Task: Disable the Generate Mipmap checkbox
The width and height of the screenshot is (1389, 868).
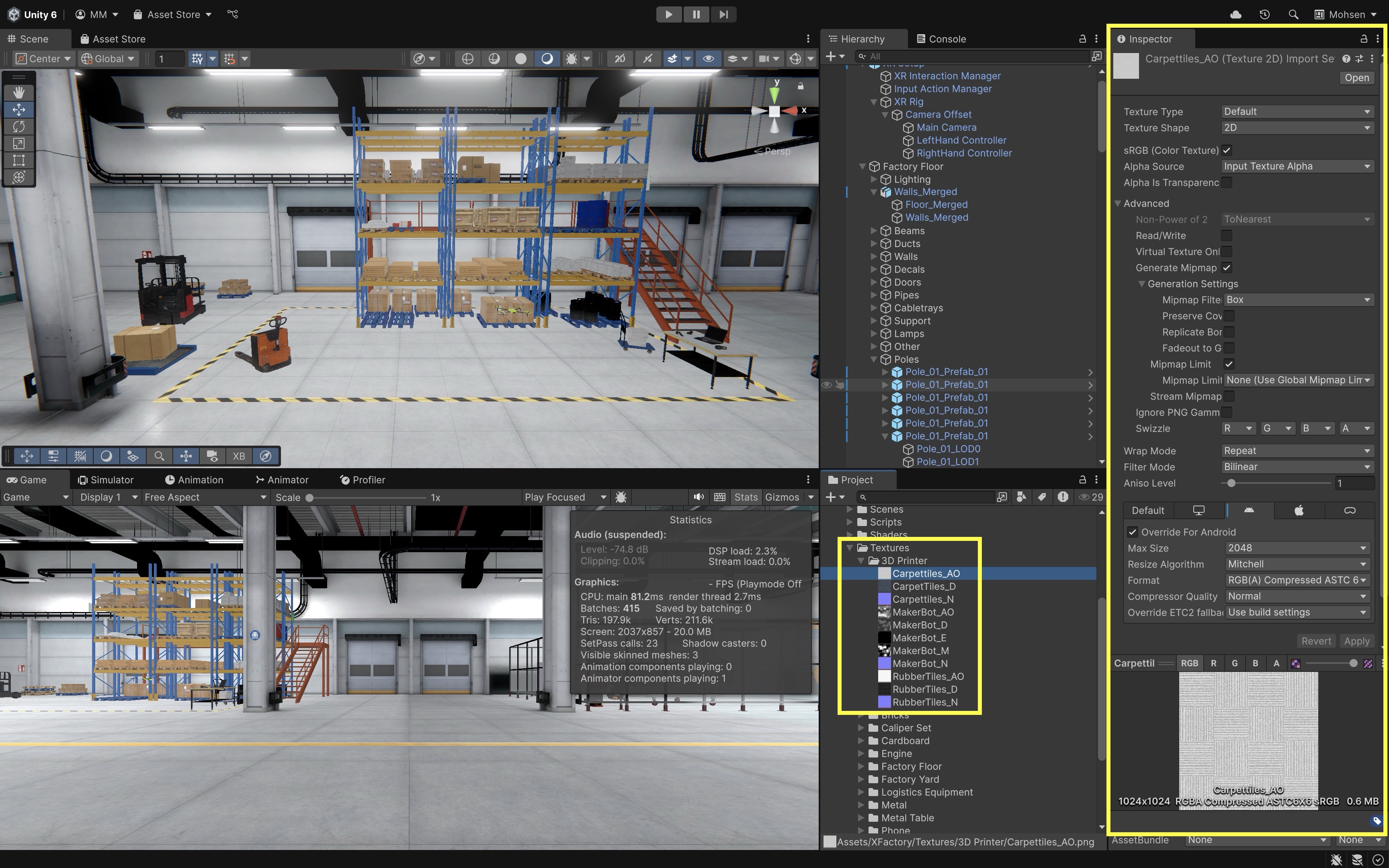Action: pos(1227,268)
